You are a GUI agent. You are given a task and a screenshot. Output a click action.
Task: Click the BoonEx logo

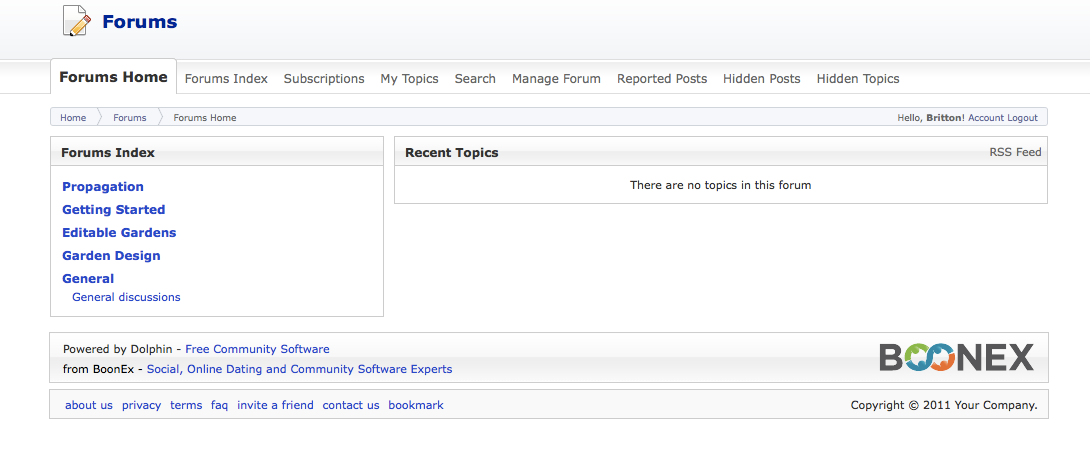[x=956, y=357]
